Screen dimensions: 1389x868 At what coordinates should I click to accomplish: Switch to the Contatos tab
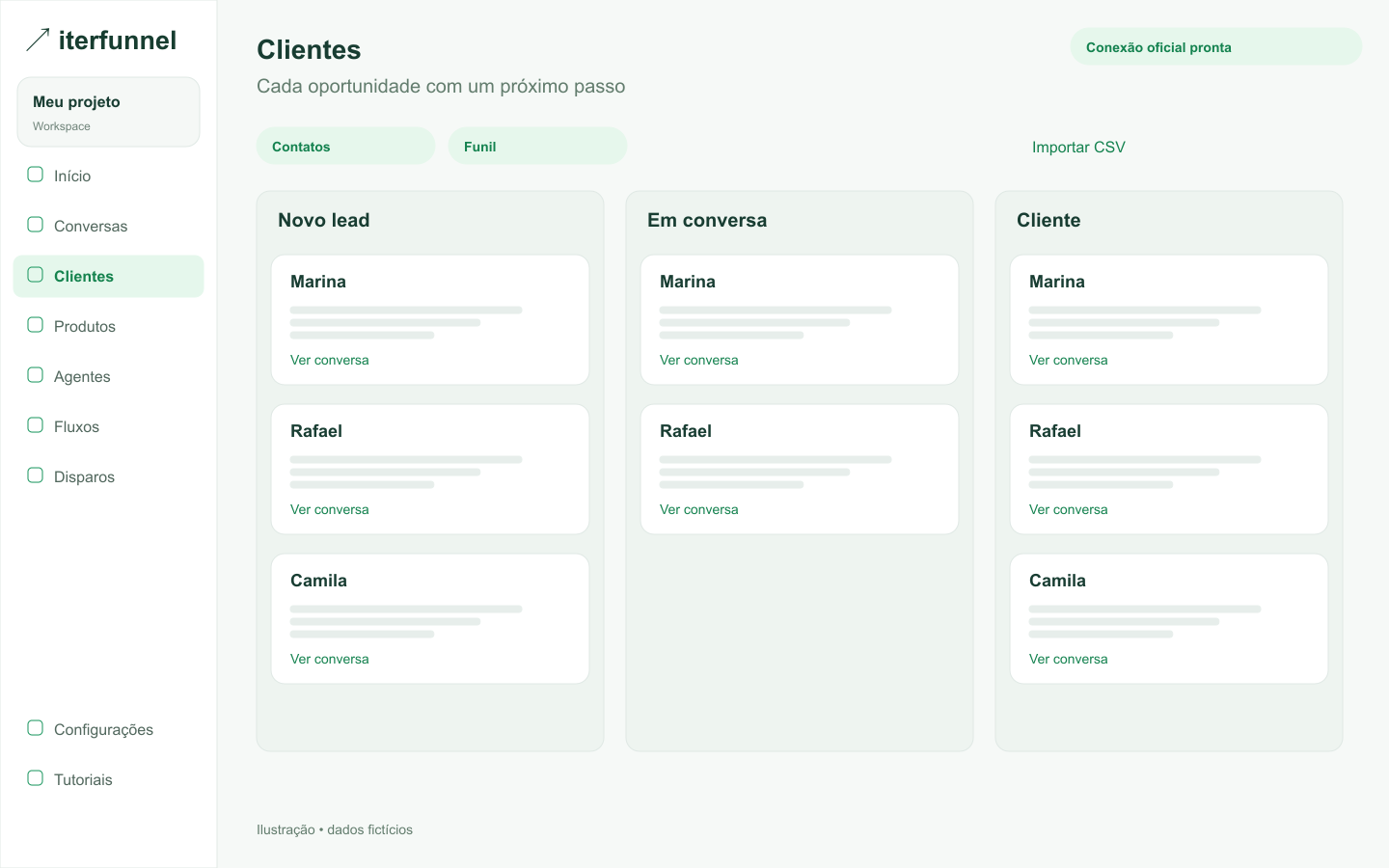pyautogui.click(x=345, y=146)
